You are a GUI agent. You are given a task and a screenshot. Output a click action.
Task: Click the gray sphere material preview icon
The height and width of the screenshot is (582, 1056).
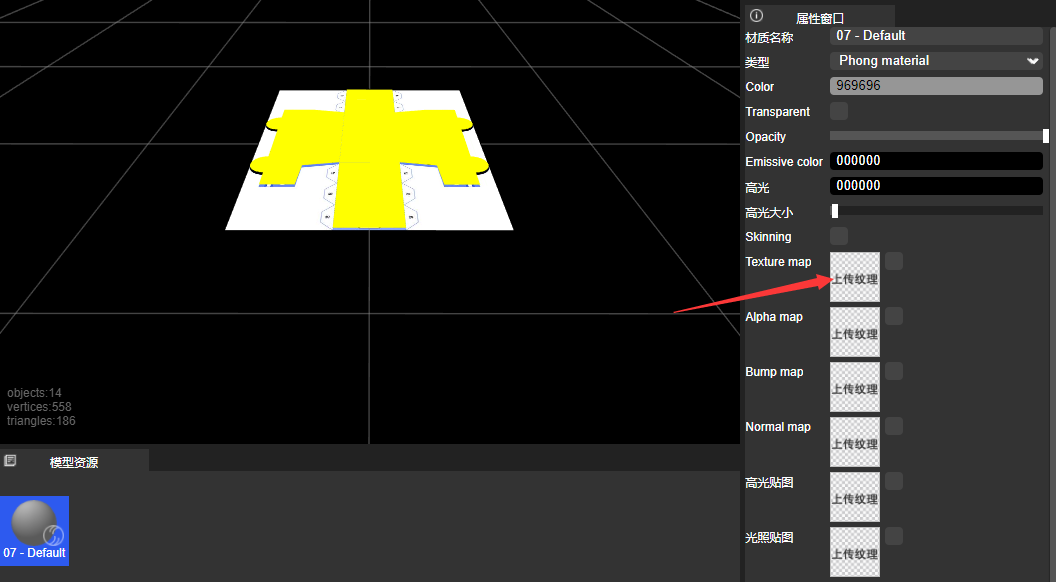(34, 522)
